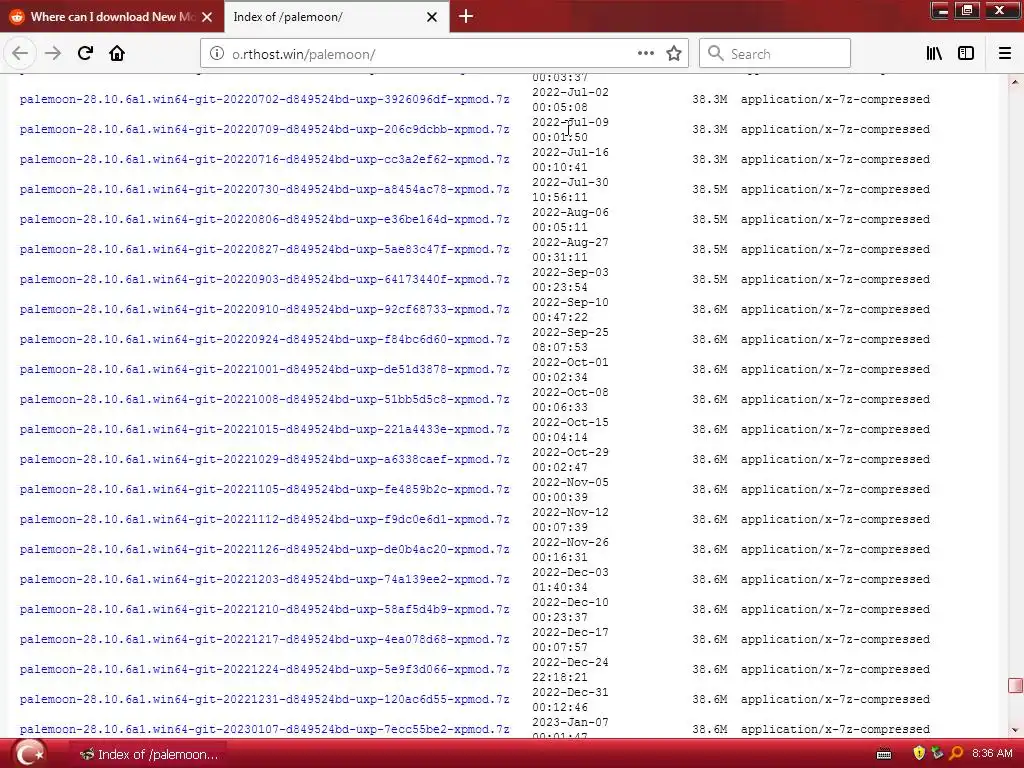
Task: Click 38.3M size in 20220716 row
Action: 710,159
